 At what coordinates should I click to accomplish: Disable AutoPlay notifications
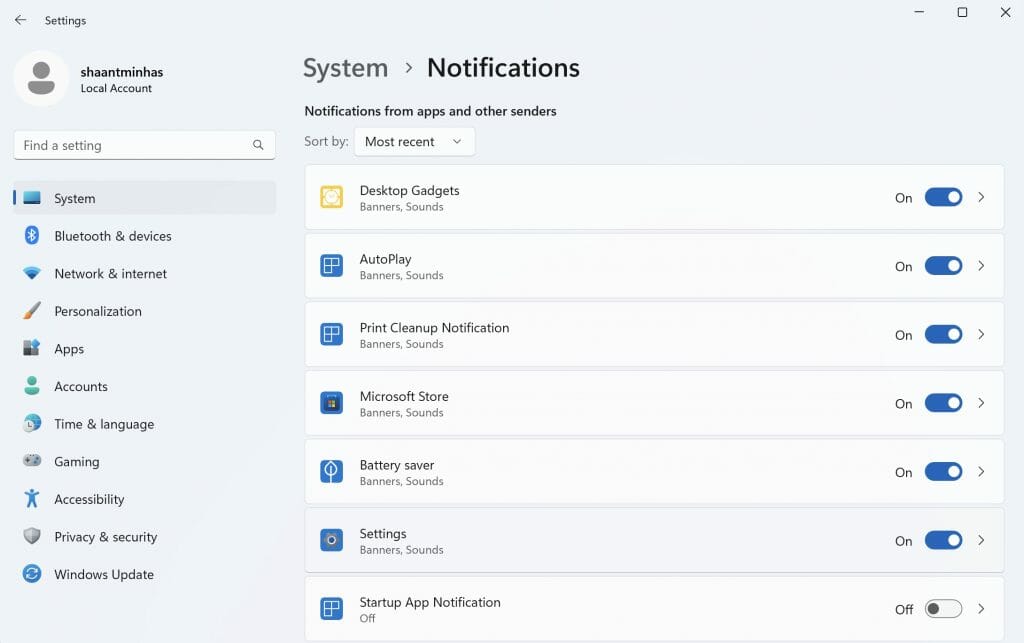click(x=942, y=266)
